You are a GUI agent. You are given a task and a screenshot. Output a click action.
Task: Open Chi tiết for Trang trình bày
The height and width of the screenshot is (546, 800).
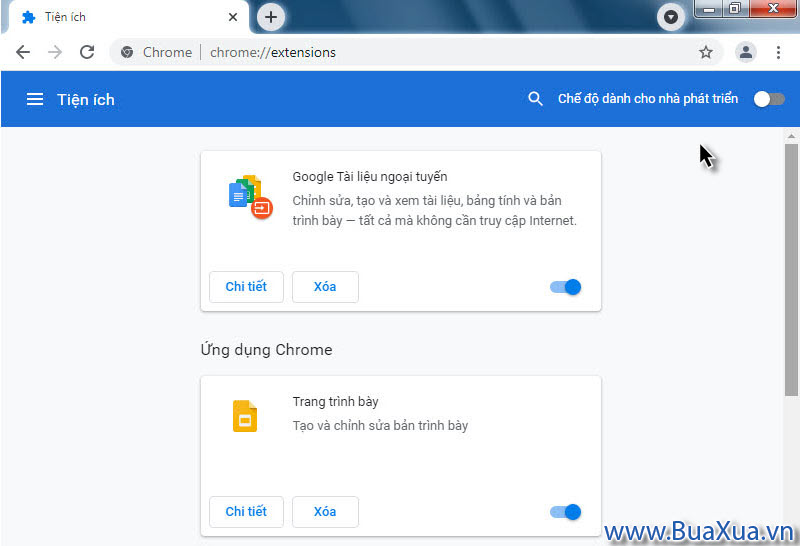pos(246,512)
